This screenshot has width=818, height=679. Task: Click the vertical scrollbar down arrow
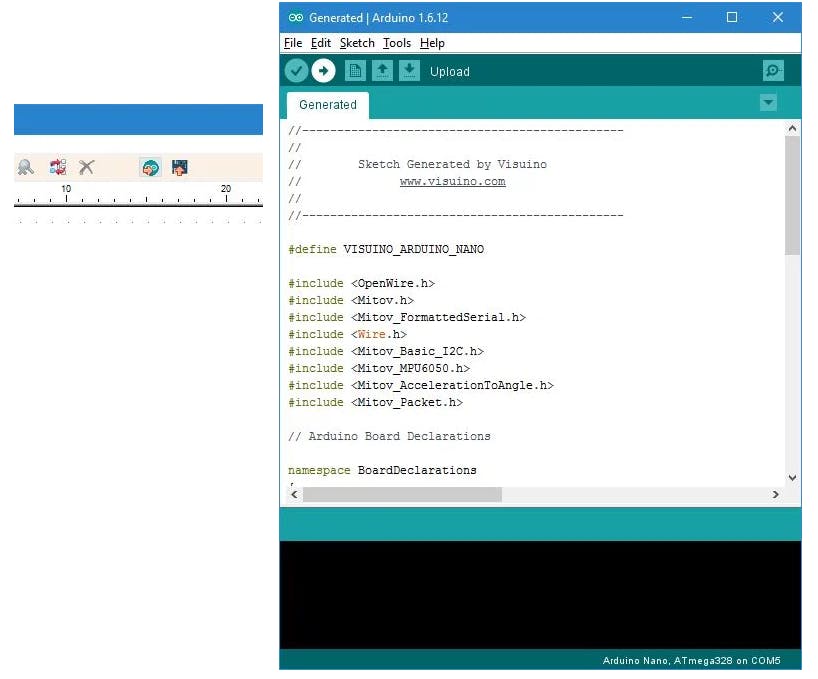792,477
